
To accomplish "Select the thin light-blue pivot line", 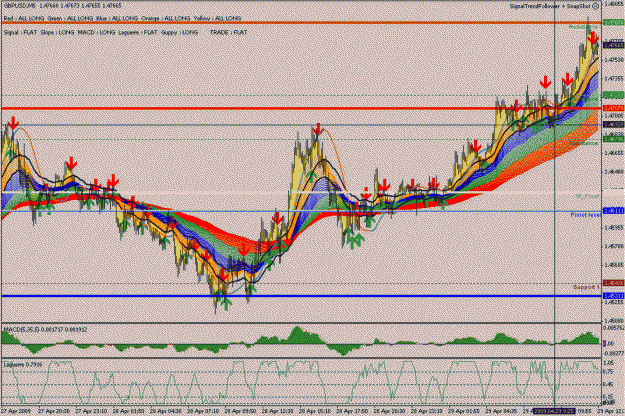I will coord(301,211).
